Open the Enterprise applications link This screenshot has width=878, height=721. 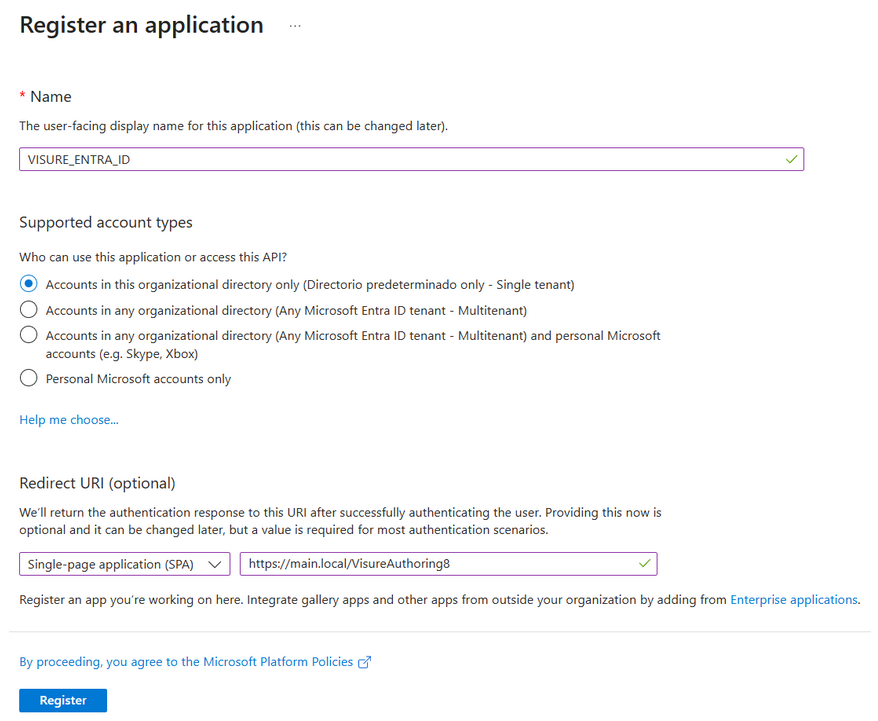[x=794, y=600]
